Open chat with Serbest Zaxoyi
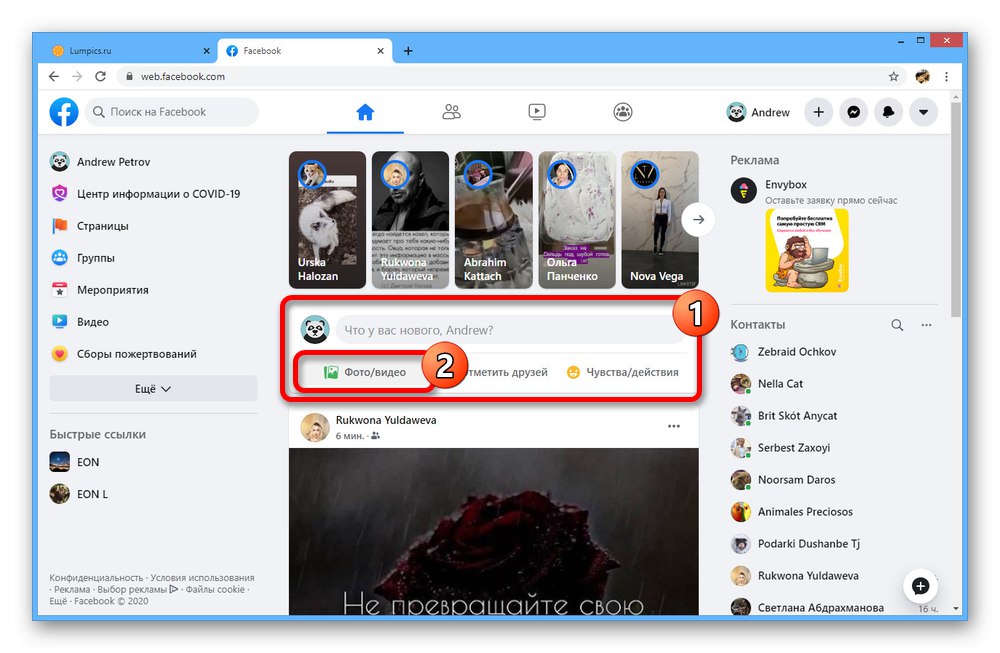 coord(832,448)
